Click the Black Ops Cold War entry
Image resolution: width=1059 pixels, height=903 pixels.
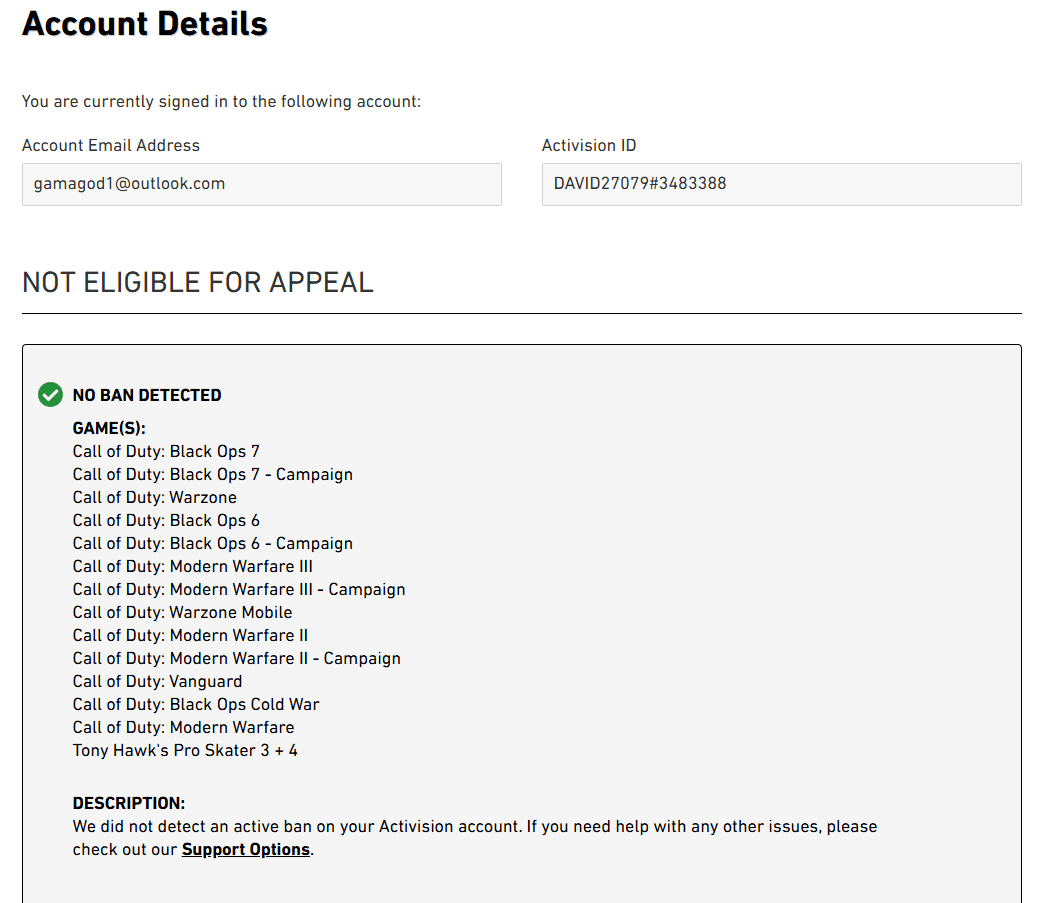196,704
